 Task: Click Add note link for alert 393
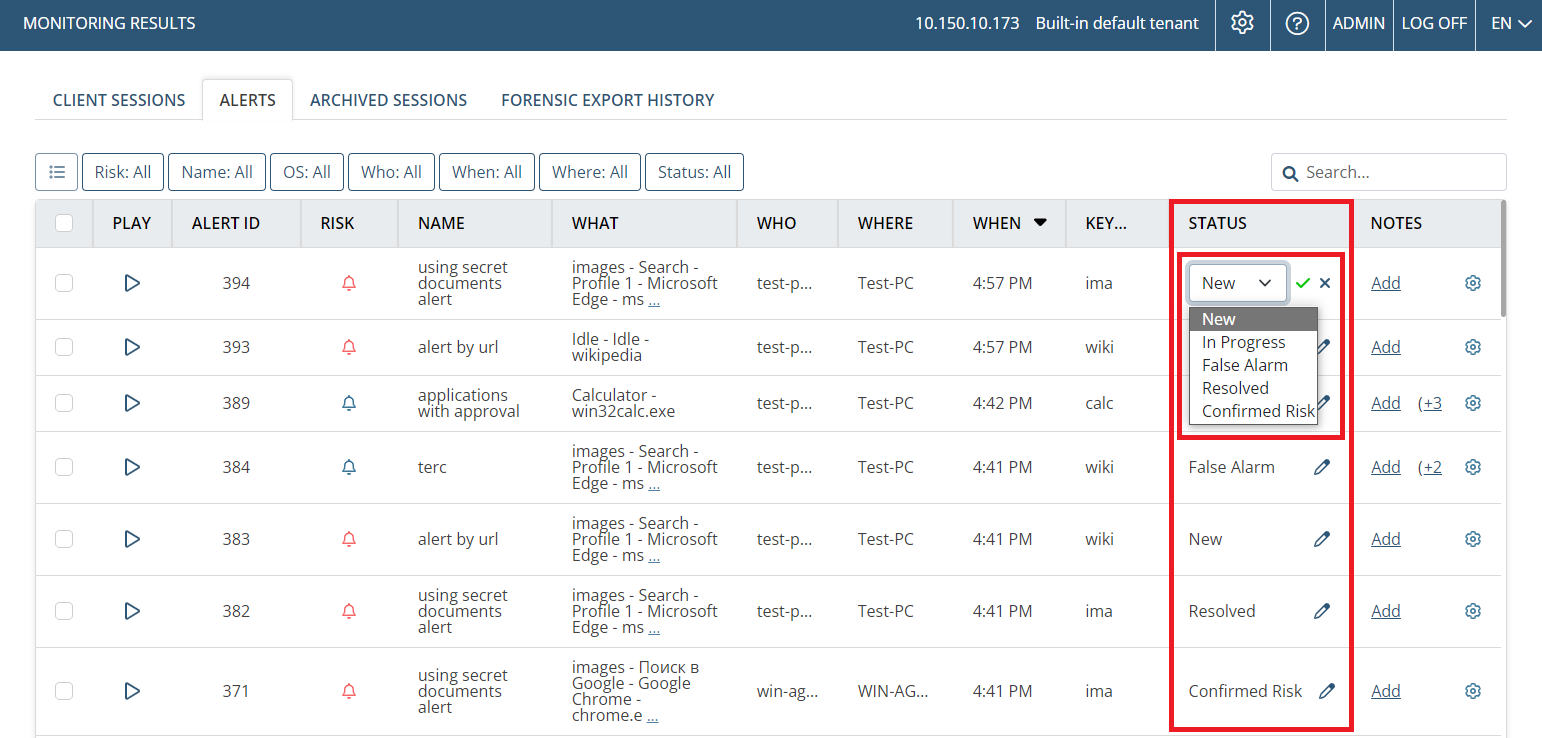pos(1385,347)
